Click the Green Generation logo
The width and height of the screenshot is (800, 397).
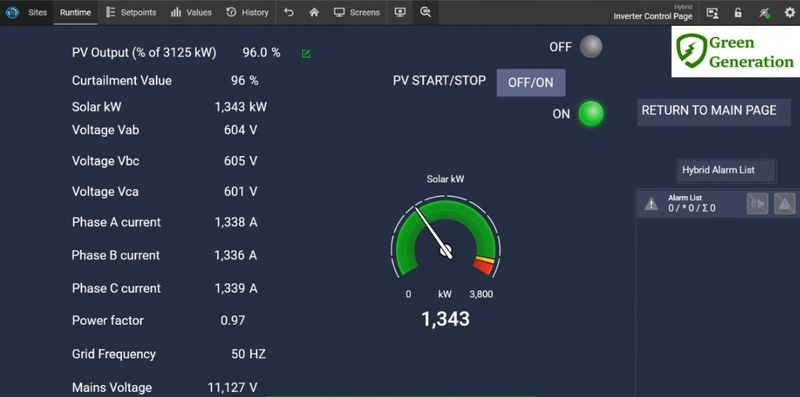click(x=735, y=52)
